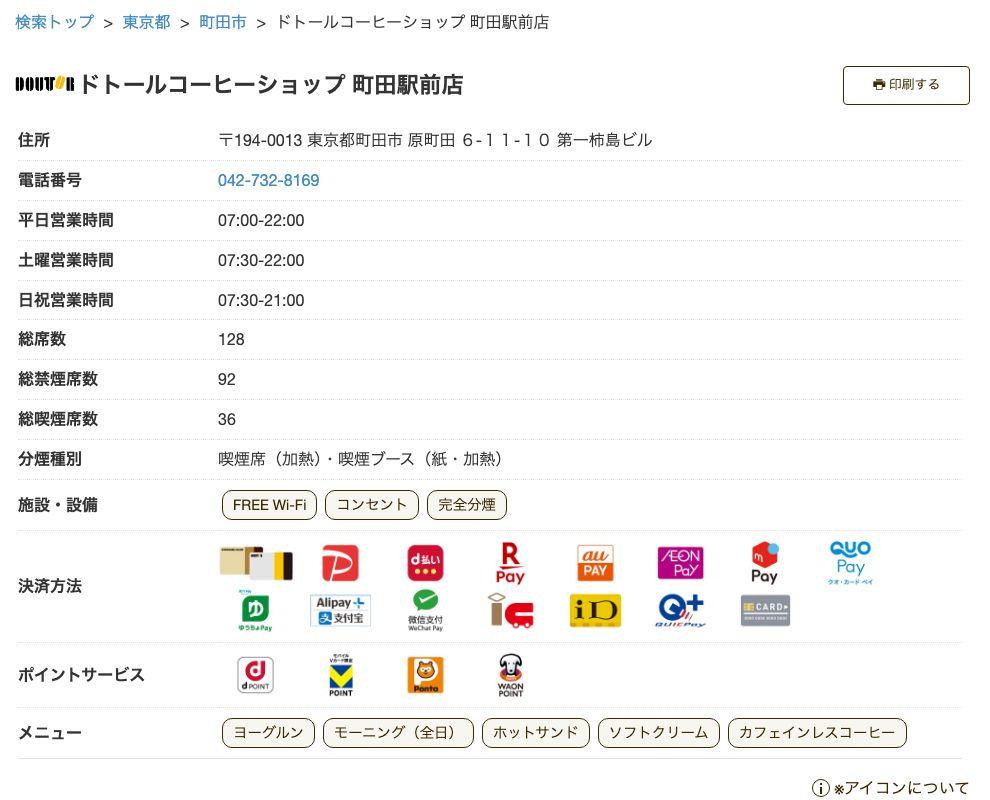
Task: Choose the au PAY icon
Action: (595, 563)
